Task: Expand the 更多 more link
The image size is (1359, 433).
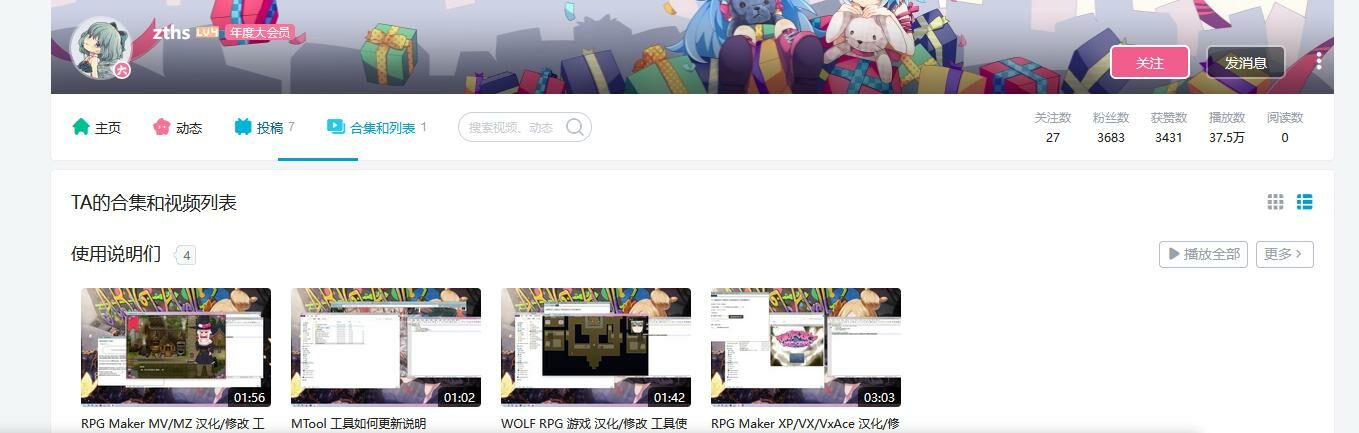Action: tap(1284, 254)
